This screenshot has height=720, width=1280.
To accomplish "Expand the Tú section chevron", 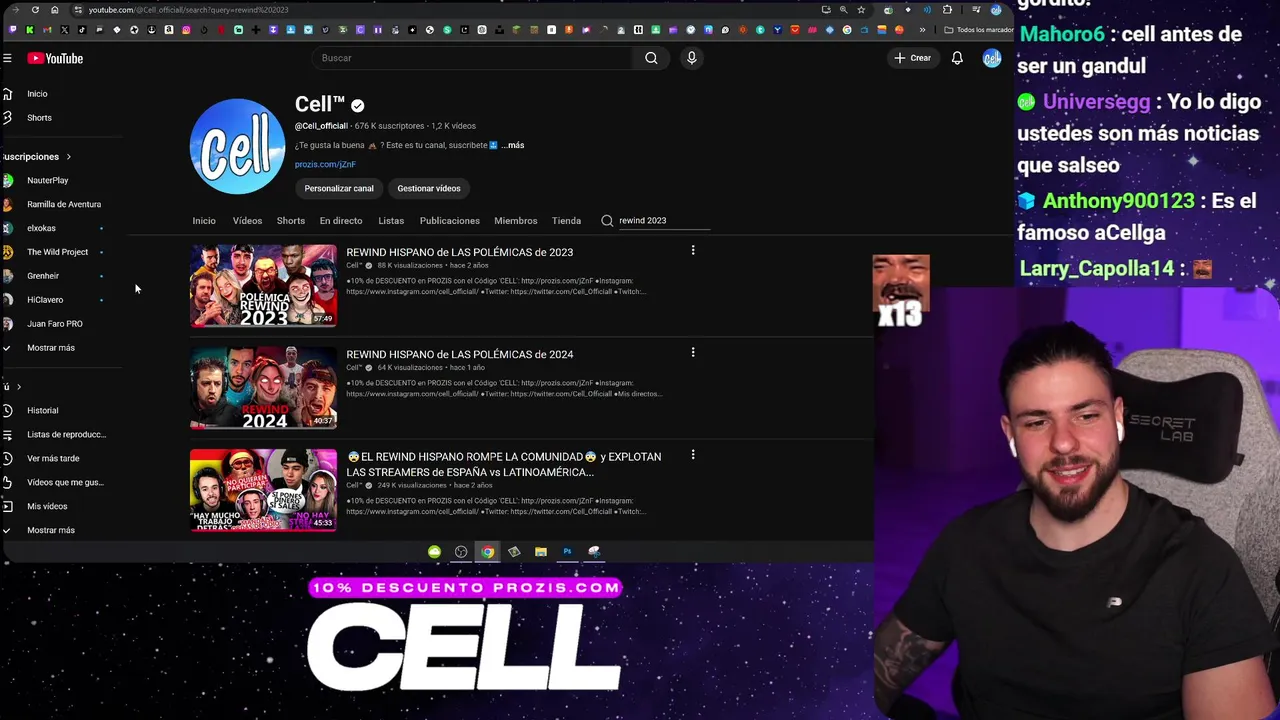I will click(x=18, y=387).
